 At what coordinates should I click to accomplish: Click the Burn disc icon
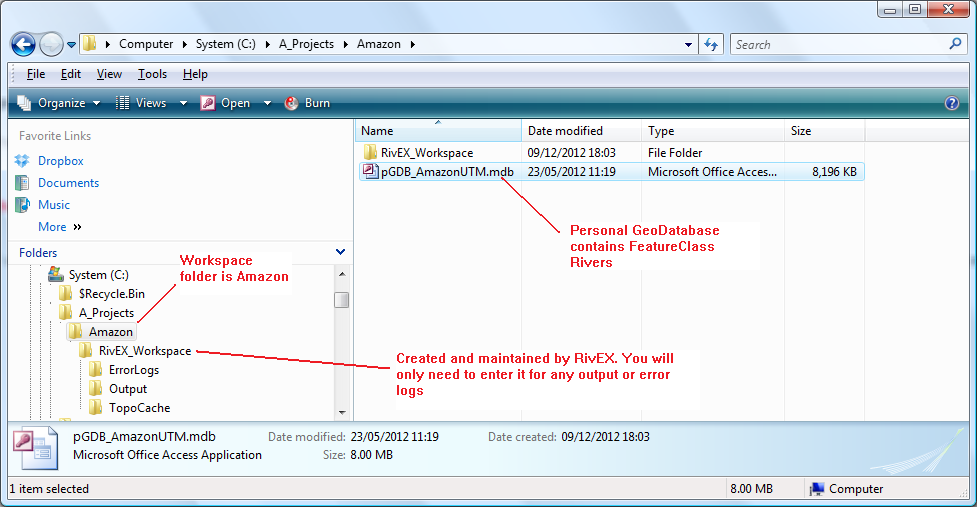pyautogui.click(x=291, y=103)
